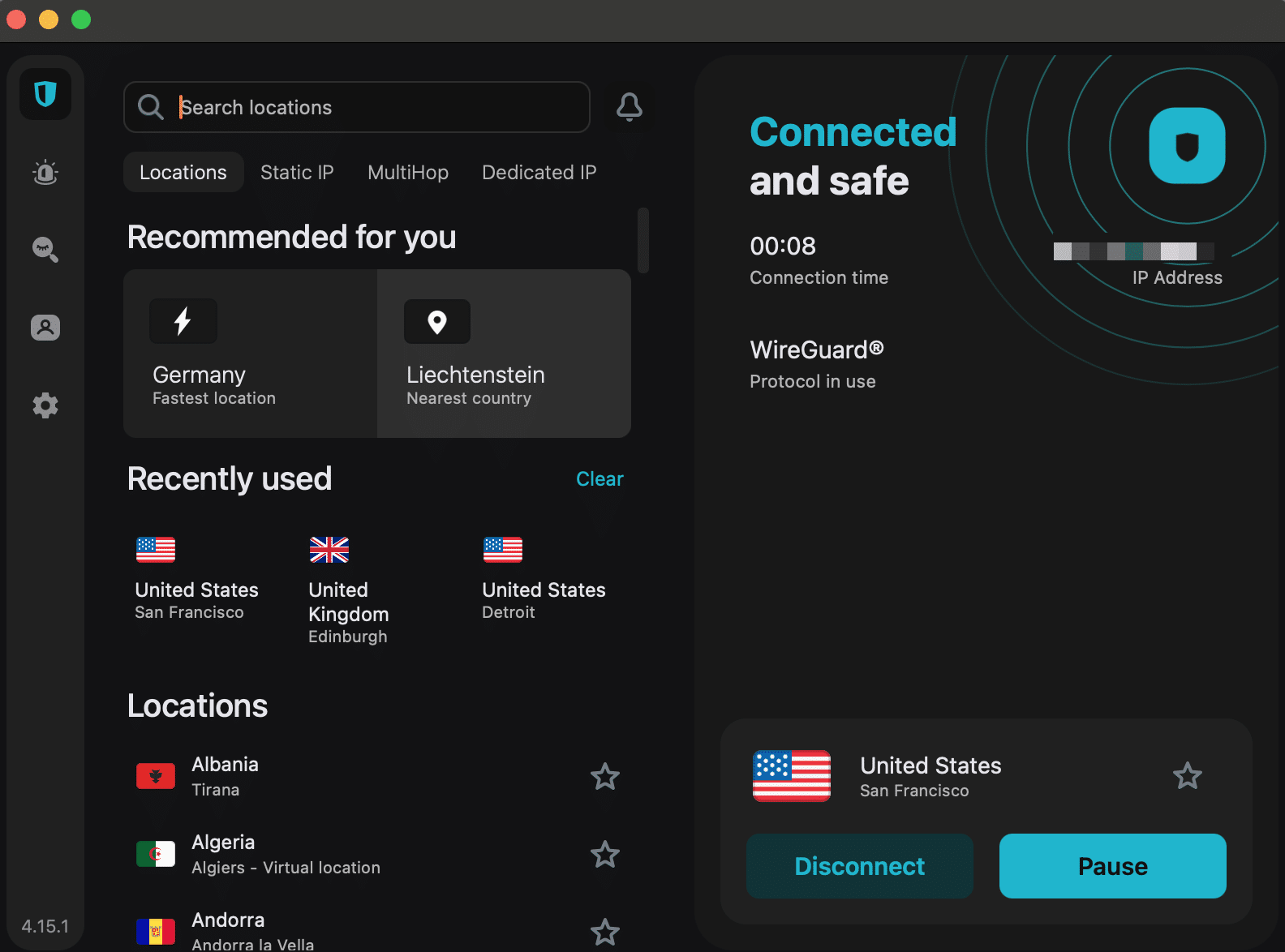Click the Albania flag icon
Viewport: 1285px width, 952px height.
[x=156, y=776]
